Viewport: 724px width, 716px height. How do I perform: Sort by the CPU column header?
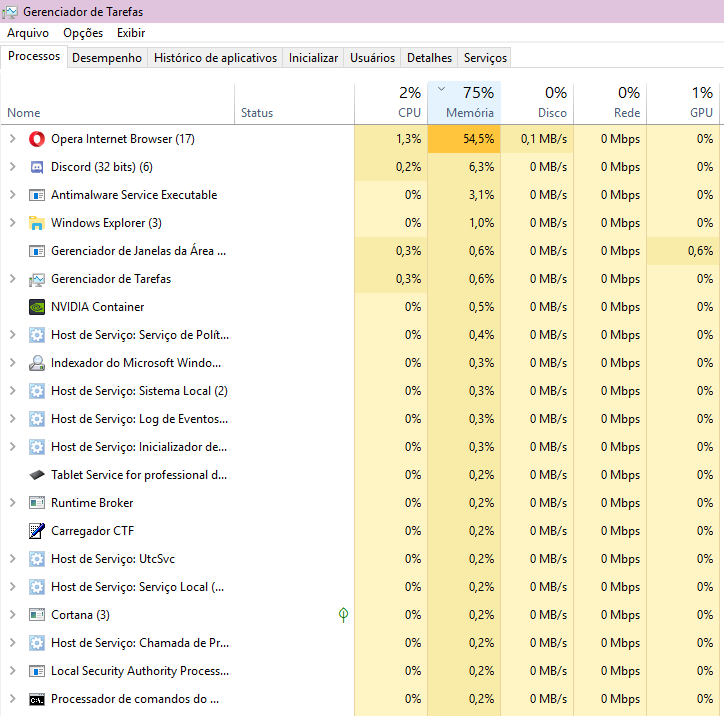391,103
